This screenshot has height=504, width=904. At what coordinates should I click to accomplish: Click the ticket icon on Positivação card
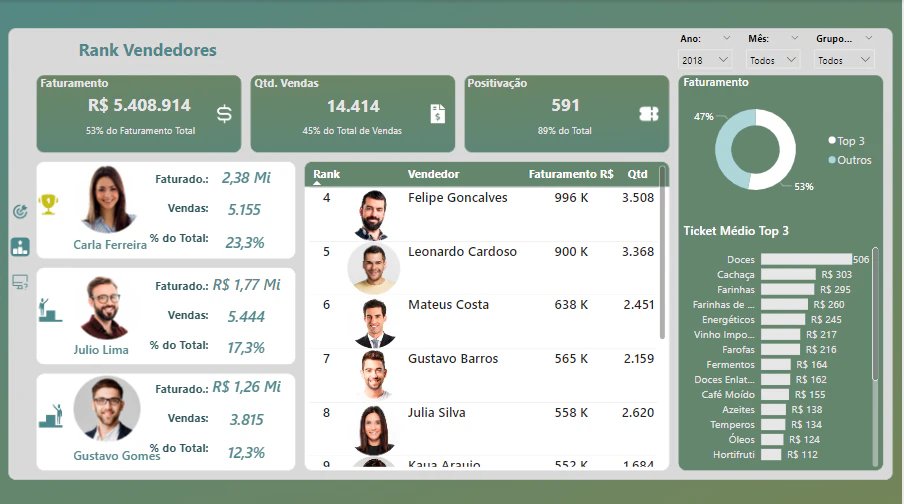coord(649,114)
